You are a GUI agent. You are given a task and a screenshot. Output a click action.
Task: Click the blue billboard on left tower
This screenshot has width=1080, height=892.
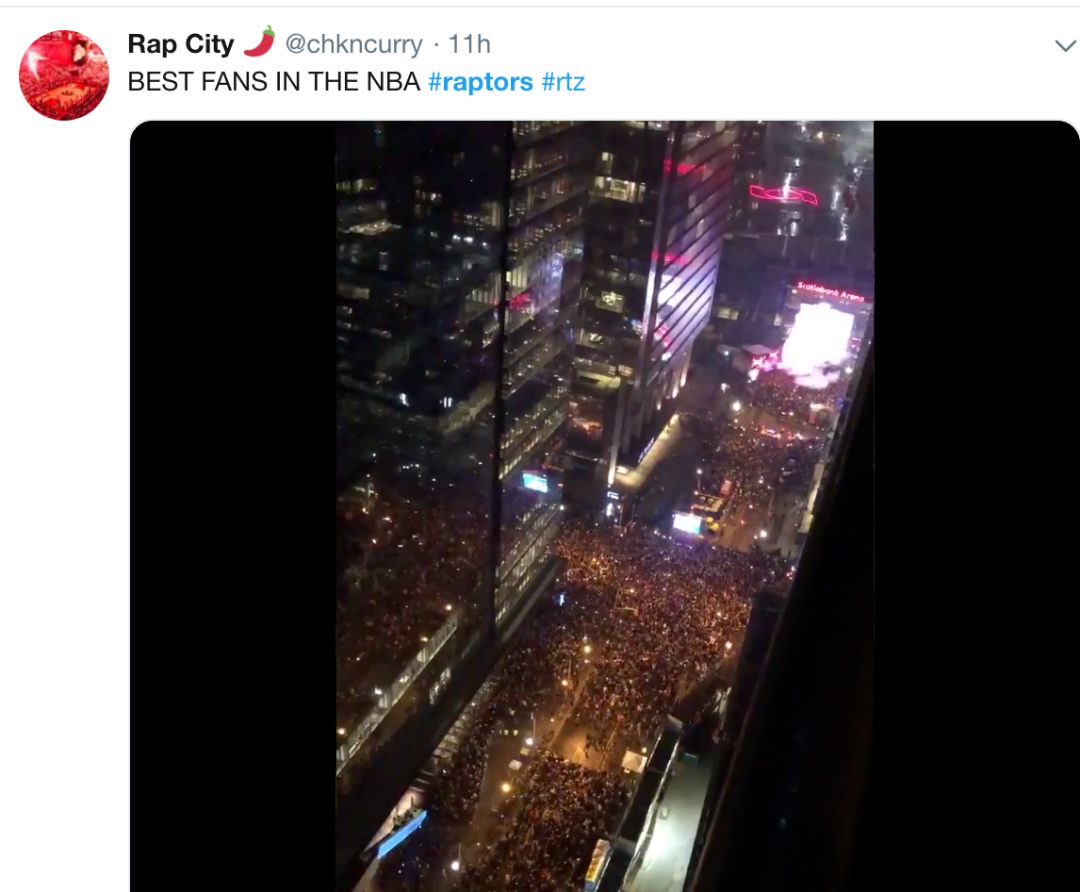point(534,481)
